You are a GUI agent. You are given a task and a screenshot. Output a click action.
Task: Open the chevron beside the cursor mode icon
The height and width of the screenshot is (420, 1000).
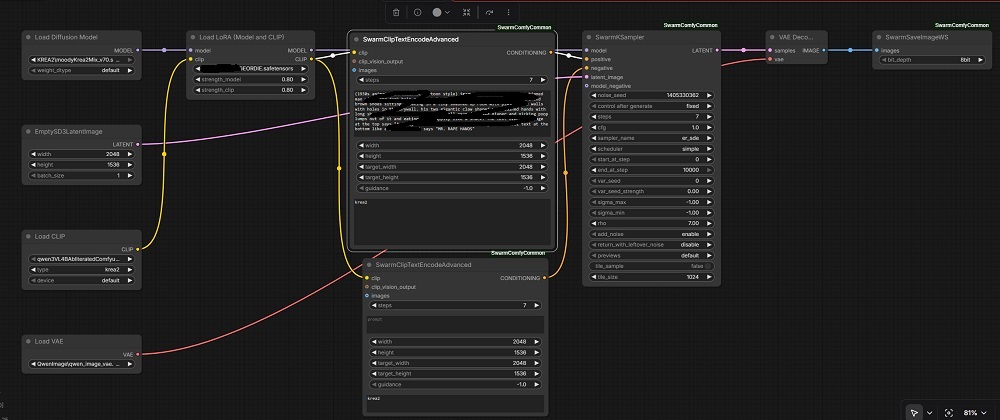pyautogui.click(x=929, y=413)
